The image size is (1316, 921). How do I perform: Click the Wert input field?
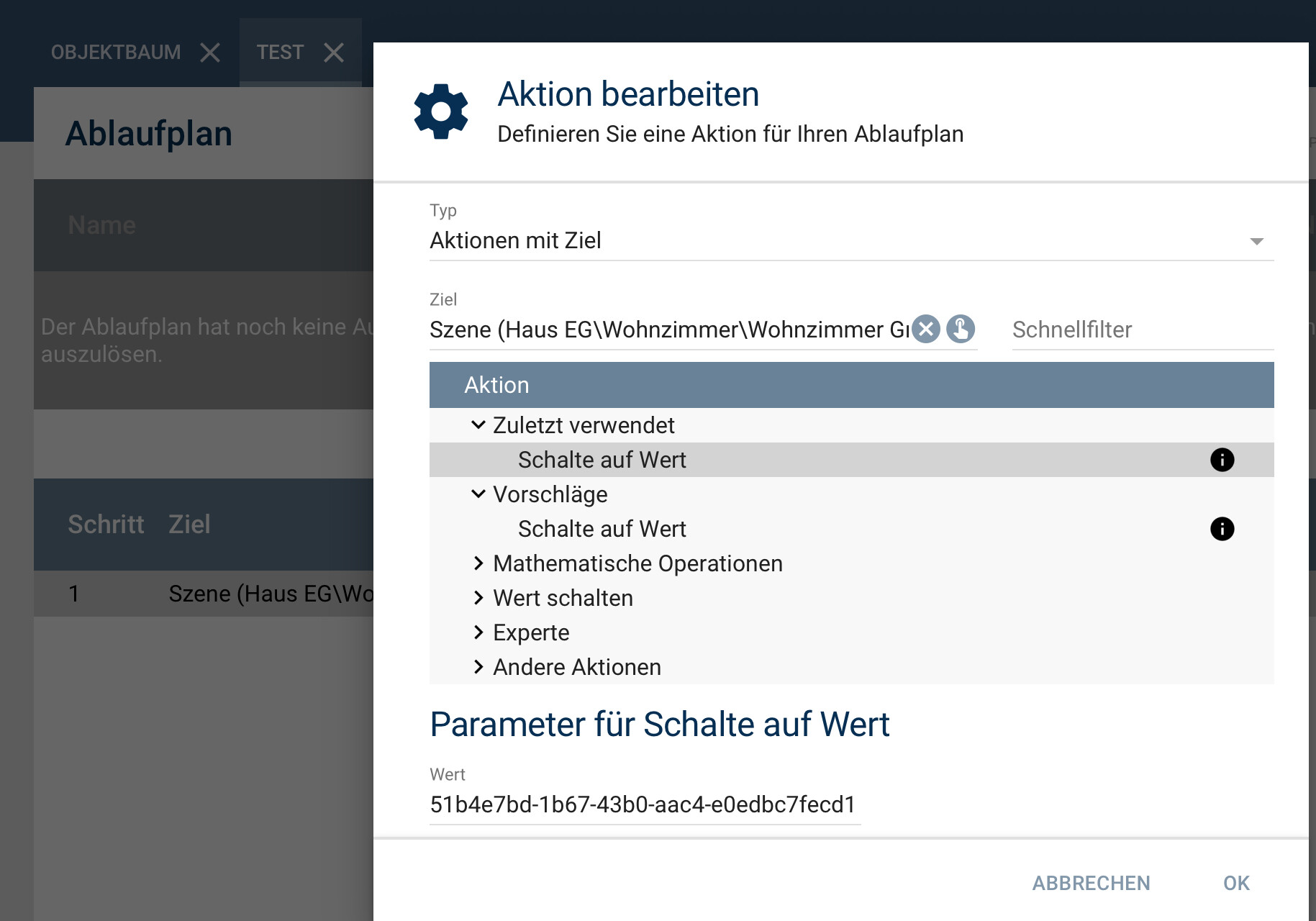point(645,805)
